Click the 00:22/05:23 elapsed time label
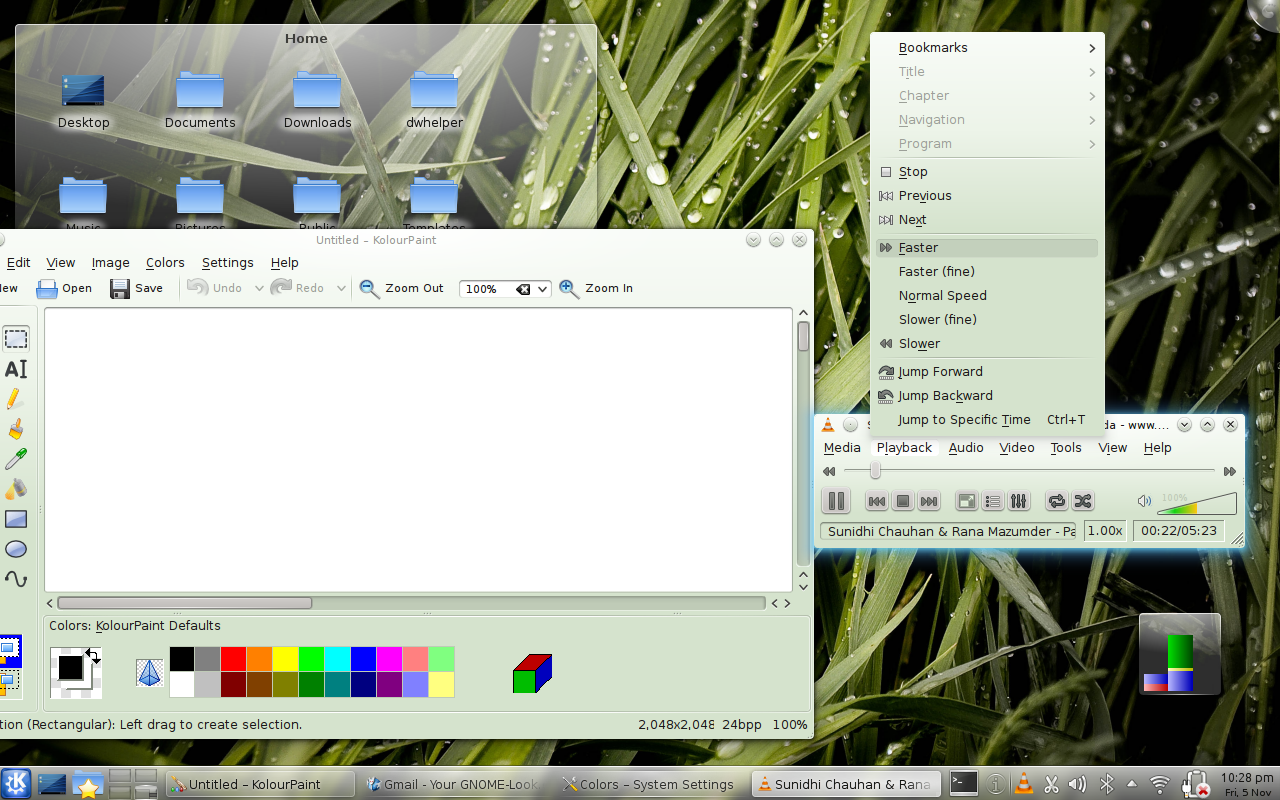Screen dimensions: 1280x800 (1179, 531)
